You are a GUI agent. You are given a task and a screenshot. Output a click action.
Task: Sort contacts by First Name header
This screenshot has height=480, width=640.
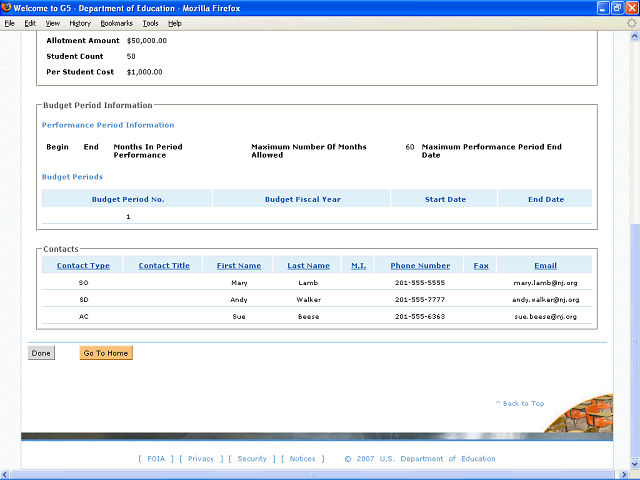pyautogui.click(x=239, y=266)
